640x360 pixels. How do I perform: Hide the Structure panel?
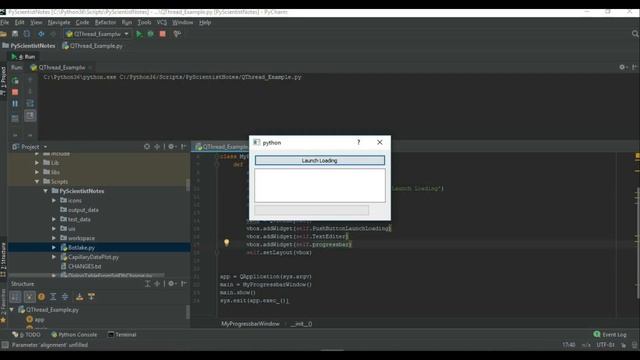(x=184, y=283)
